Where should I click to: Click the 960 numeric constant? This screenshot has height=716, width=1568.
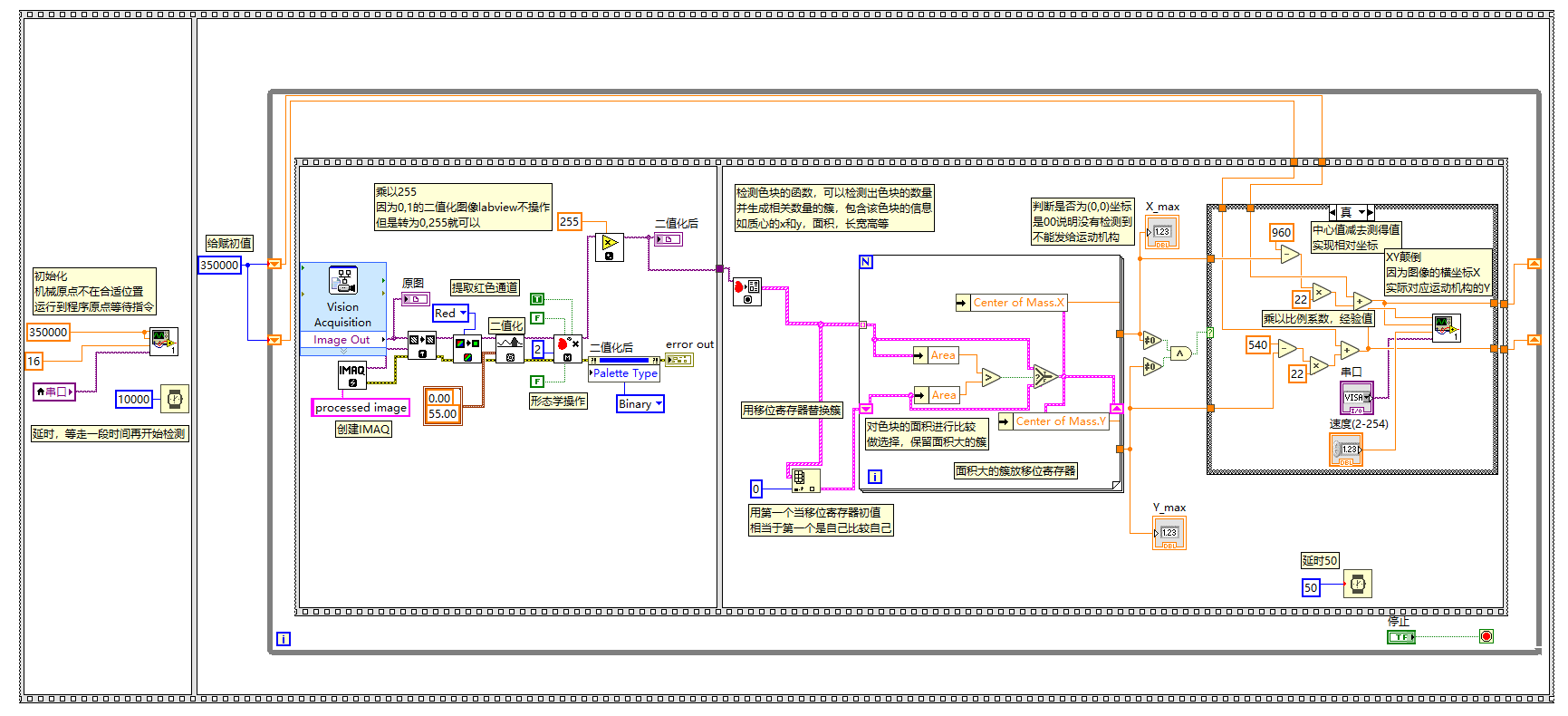click(1281, 232)
